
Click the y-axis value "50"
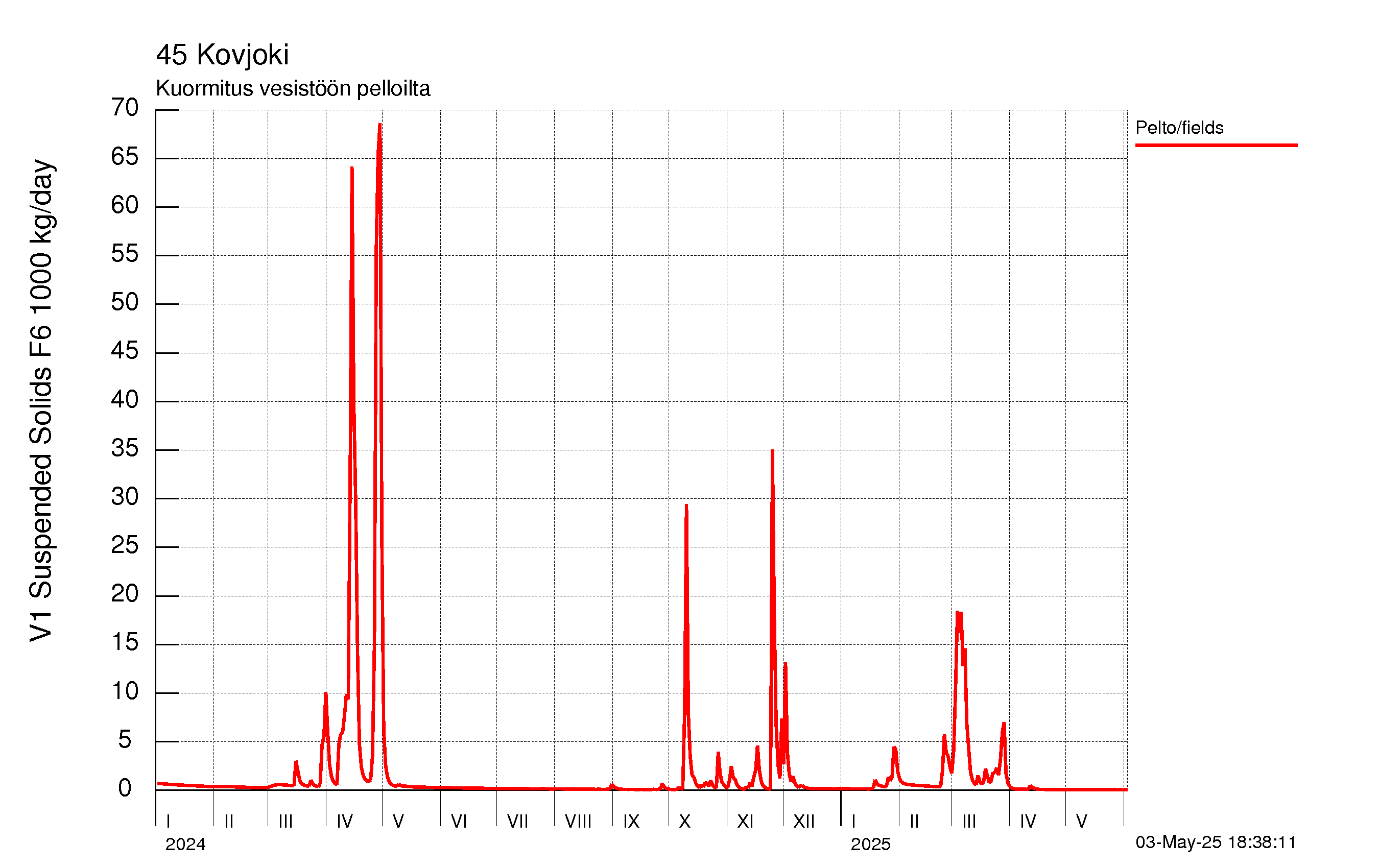coord(125,302)
